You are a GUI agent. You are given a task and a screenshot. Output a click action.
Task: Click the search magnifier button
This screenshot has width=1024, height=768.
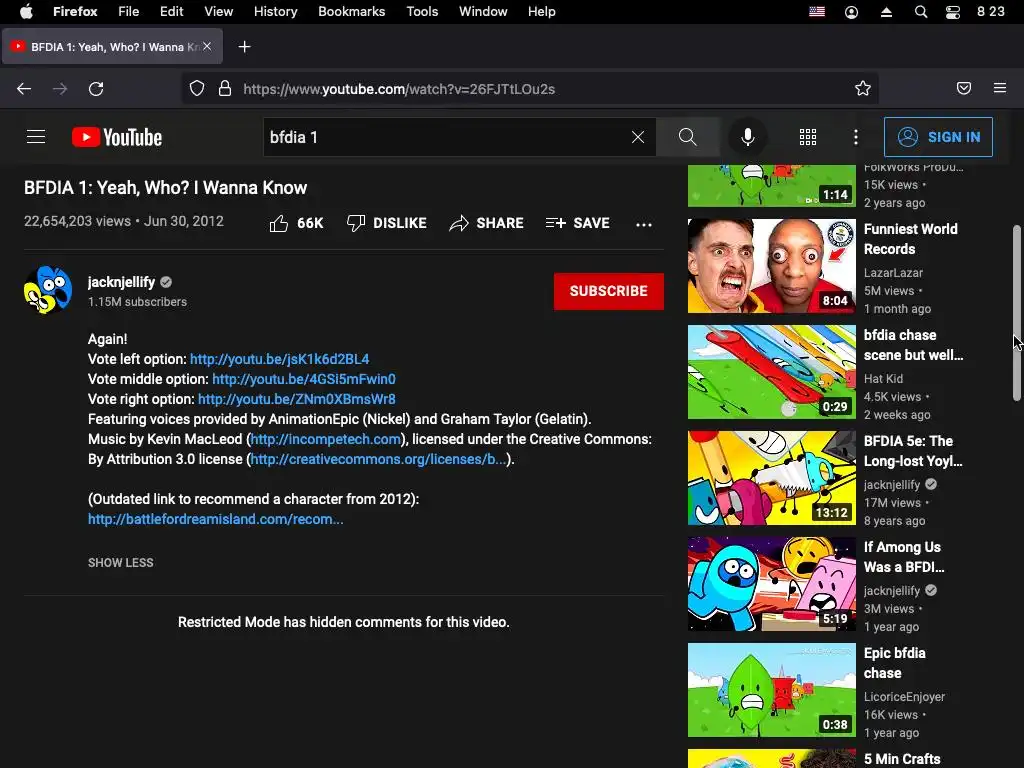click(688, 137)
